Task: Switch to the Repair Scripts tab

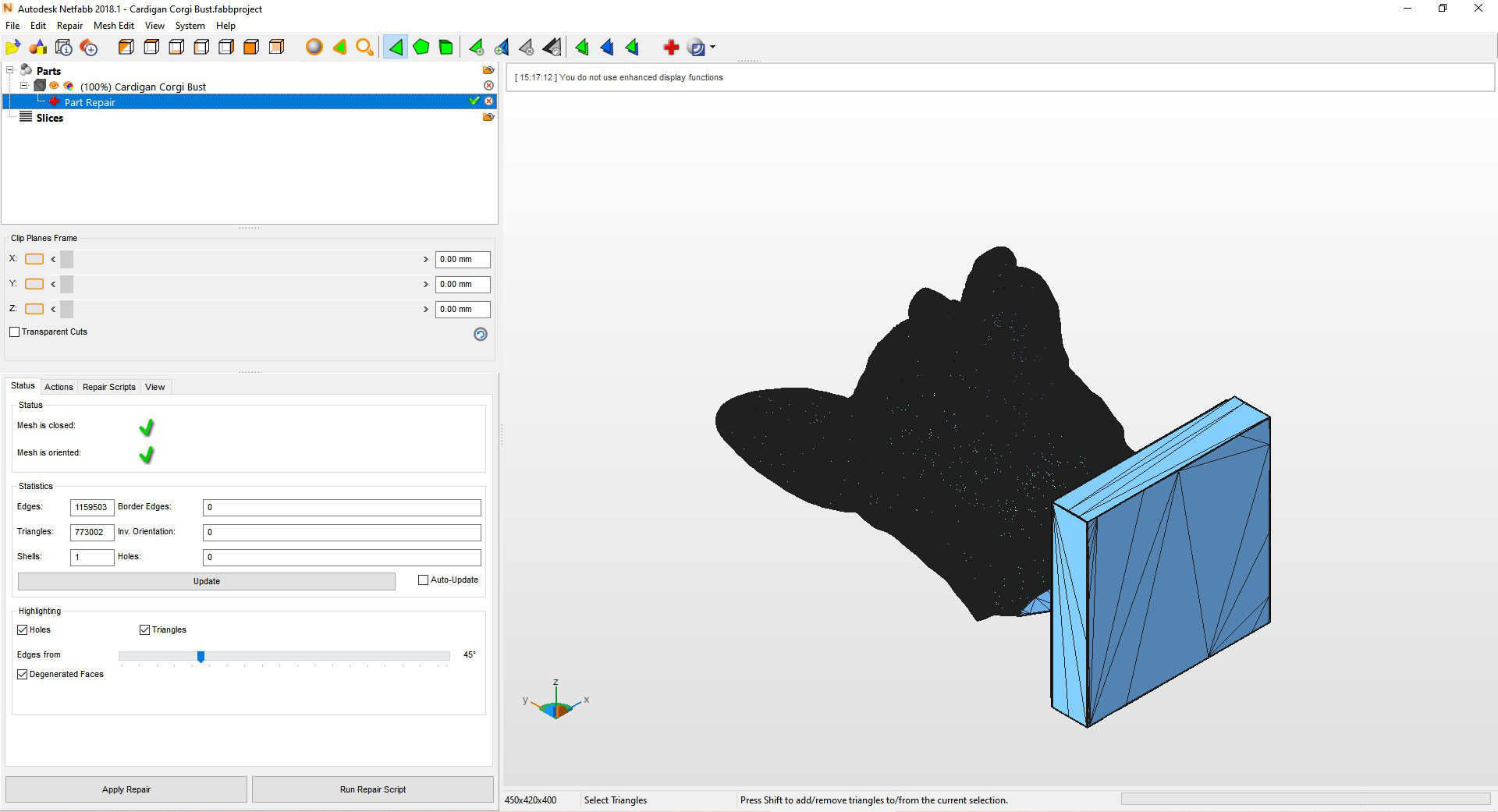Action: point(109,387)
